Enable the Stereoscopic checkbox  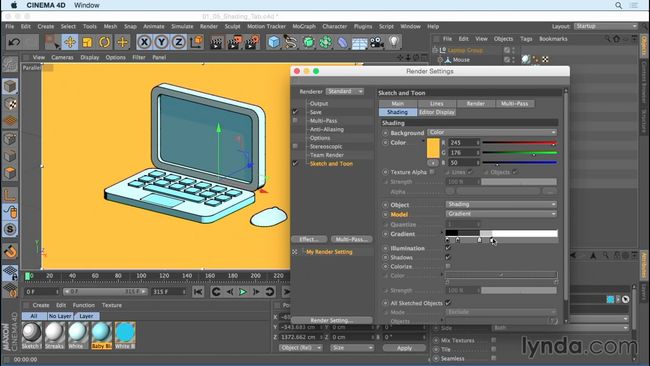coord(295,146)
